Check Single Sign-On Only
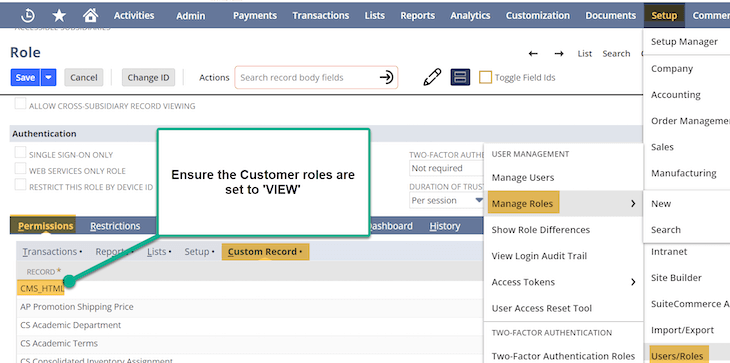Viewport: 730px width, 363px height. point(20,153)
